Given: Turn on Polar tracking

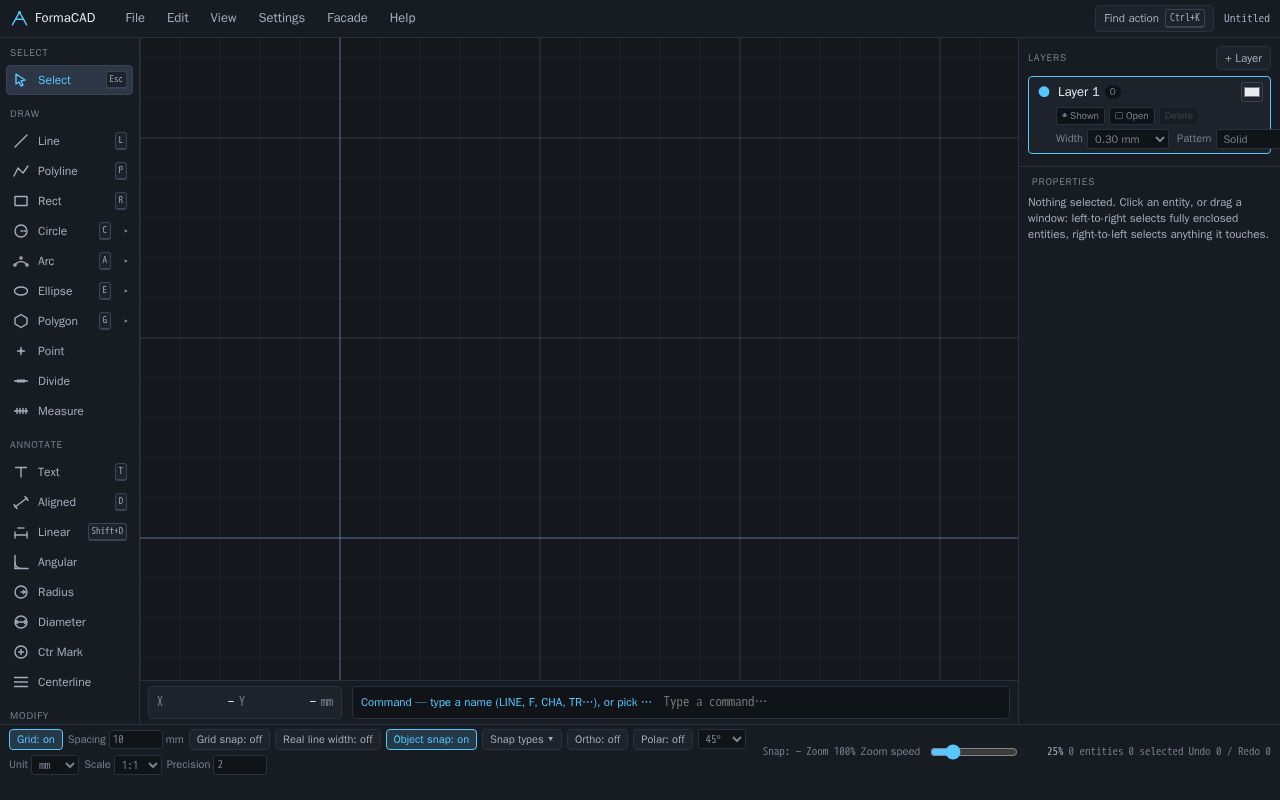Looking at the screenshot, I should 663,739.
